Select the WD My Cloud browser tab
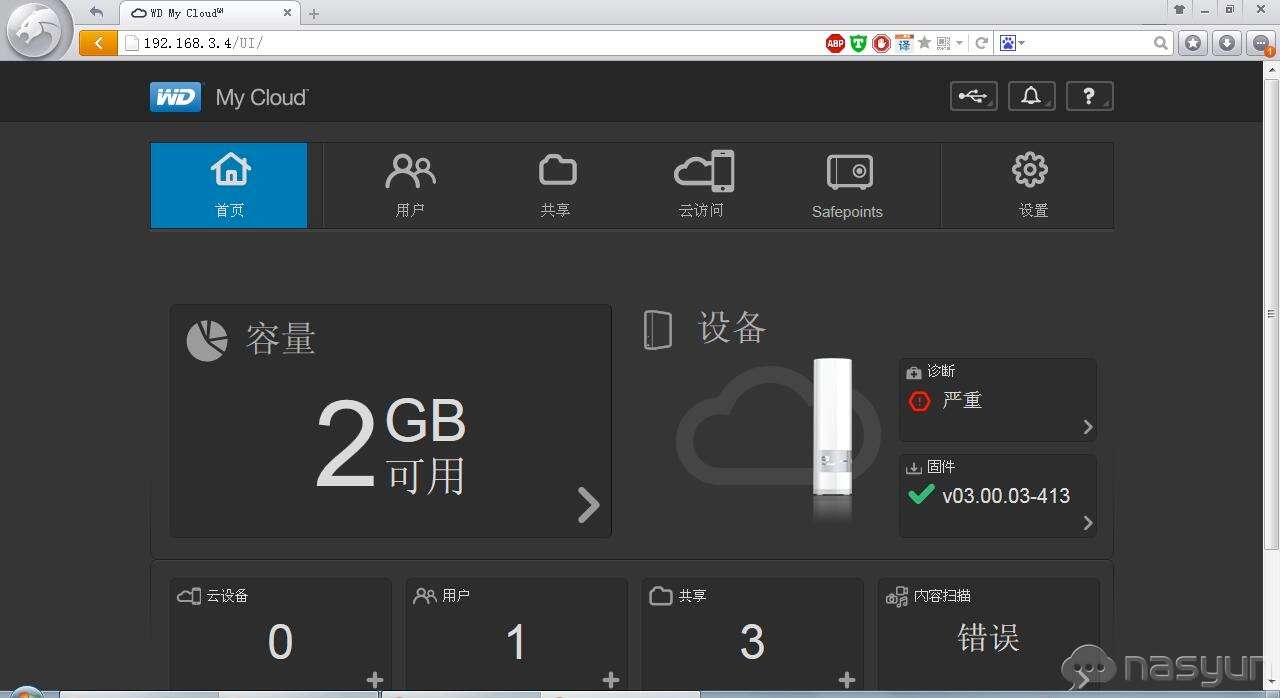 point(210,13)
